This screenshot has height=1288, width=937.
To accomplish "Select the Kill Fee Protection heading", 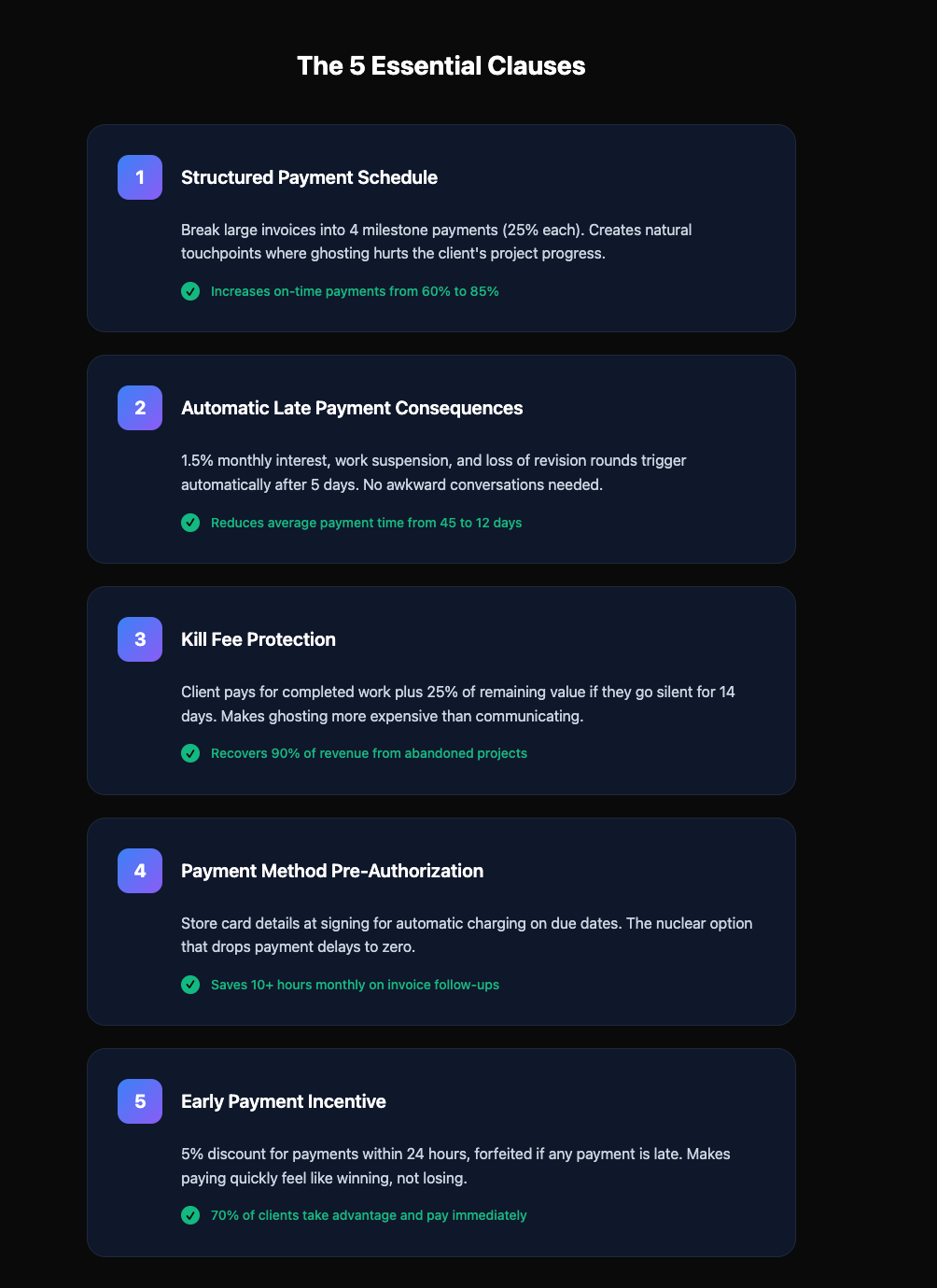I will coord(259,639).
